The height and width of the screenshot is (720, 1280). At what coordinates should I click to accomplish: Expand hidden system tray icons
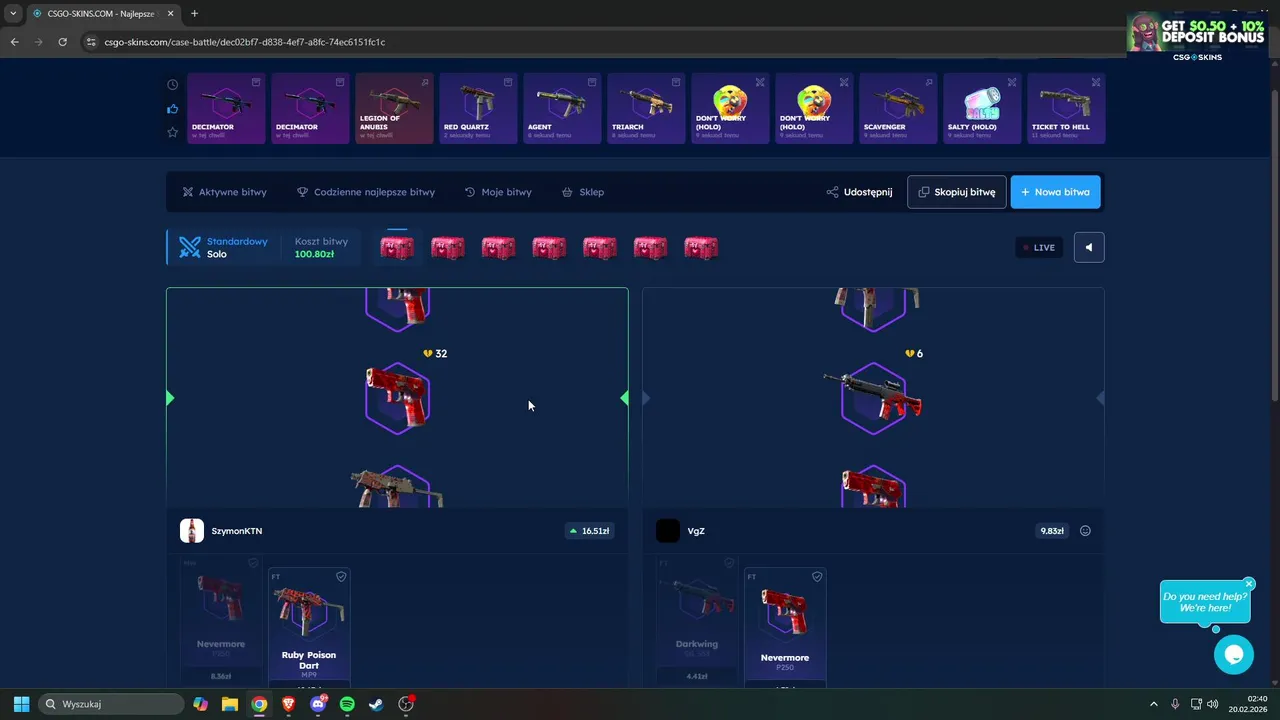pos(1153,704)
